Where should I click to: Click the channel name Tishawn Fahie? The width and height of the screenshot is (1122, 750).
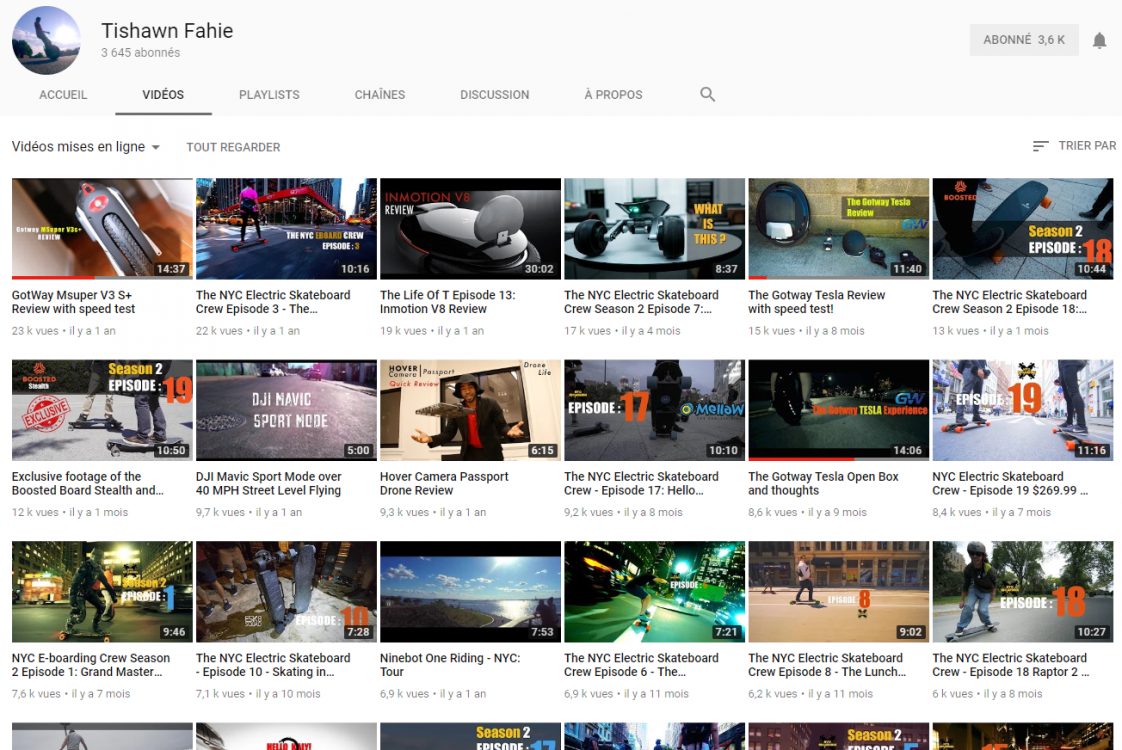(167, 31)
